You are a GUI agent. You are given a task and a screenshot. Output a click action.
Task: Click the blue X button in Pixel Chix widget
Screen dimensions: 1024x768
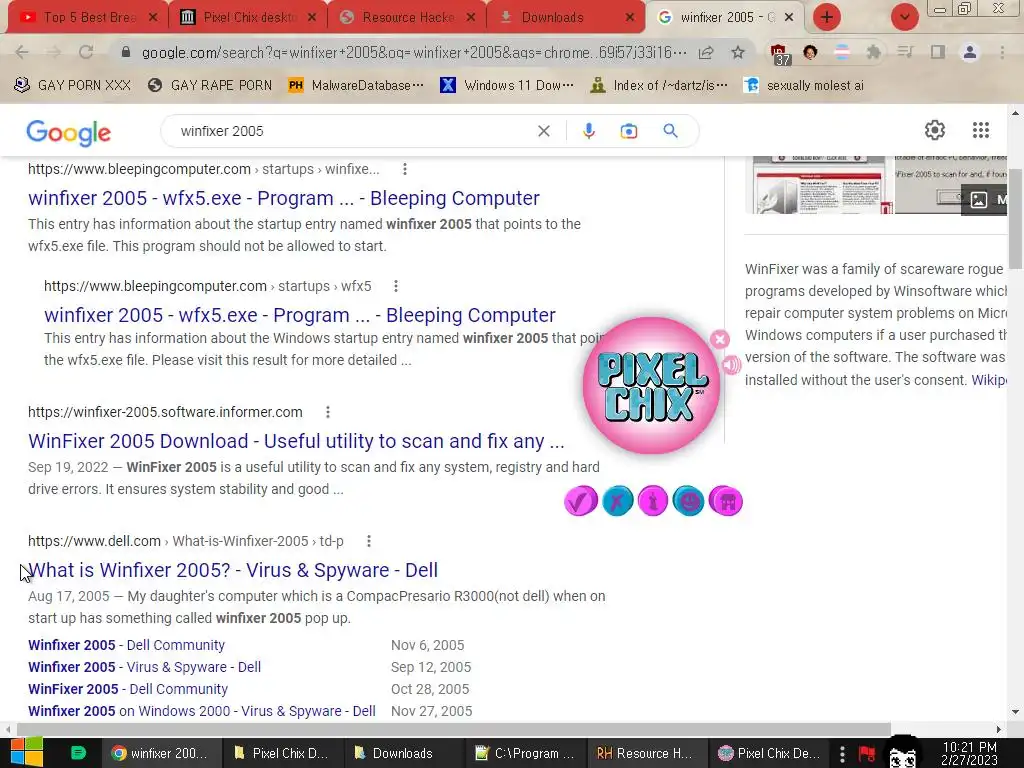[x=617, y=501]
